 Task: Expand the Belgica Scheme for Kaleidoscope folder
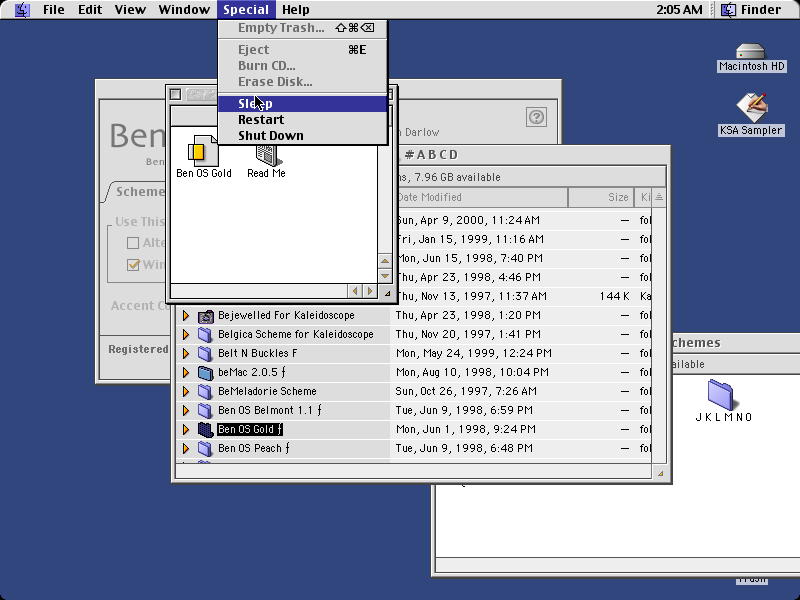point(186,335)
